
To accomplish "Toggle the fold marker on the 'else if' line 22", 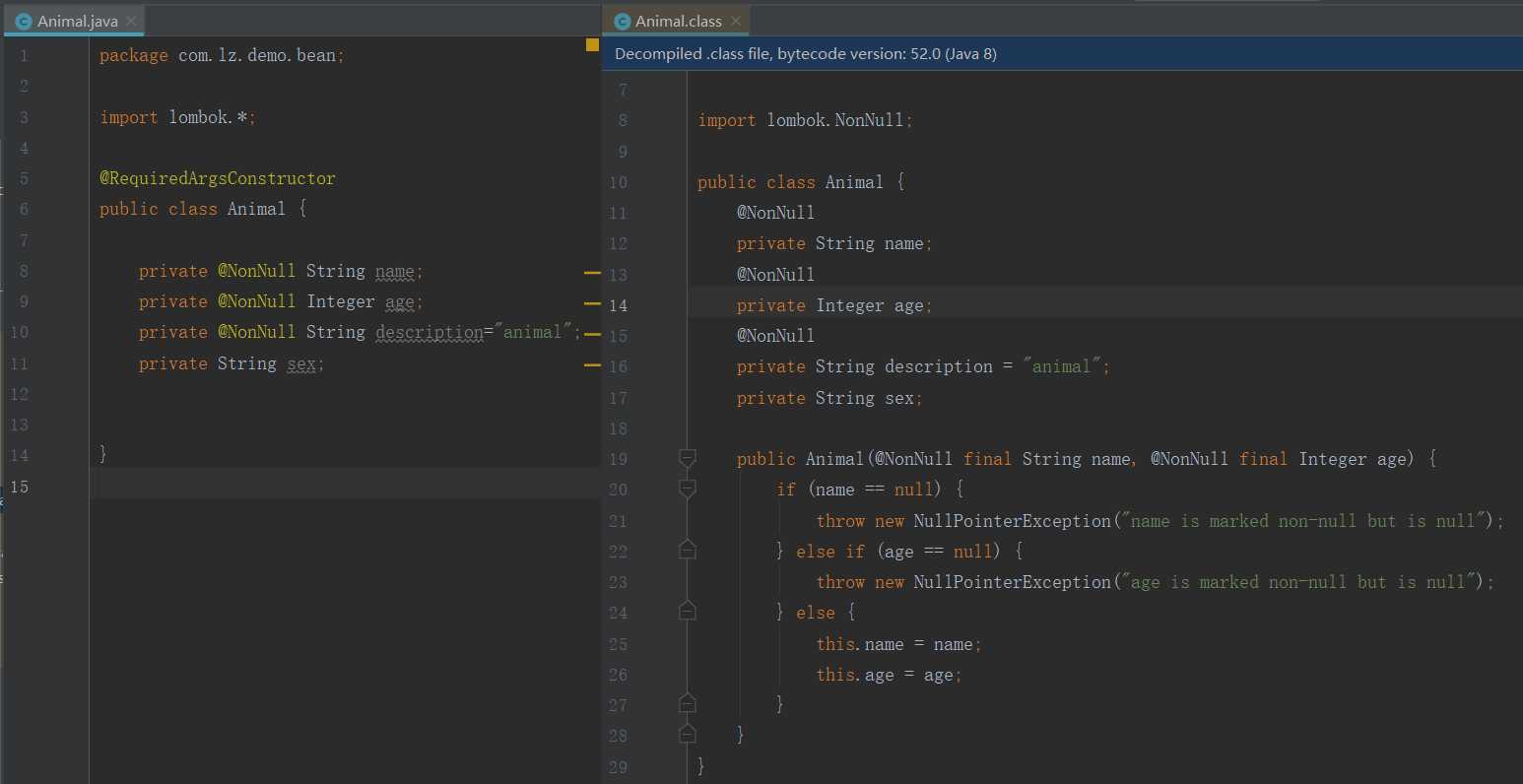I will click(x=688, y=550).
